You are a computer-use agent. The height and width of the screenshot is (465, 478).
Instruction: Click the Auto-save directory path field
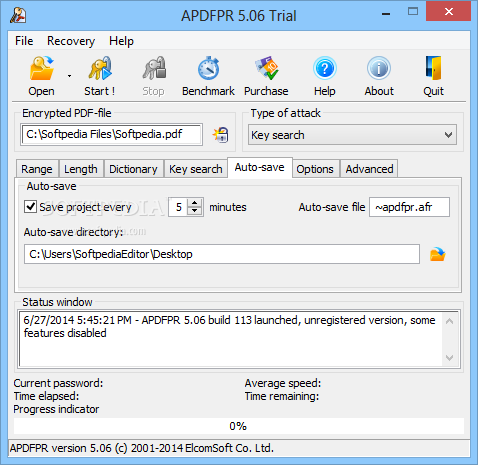click(222, 254)
